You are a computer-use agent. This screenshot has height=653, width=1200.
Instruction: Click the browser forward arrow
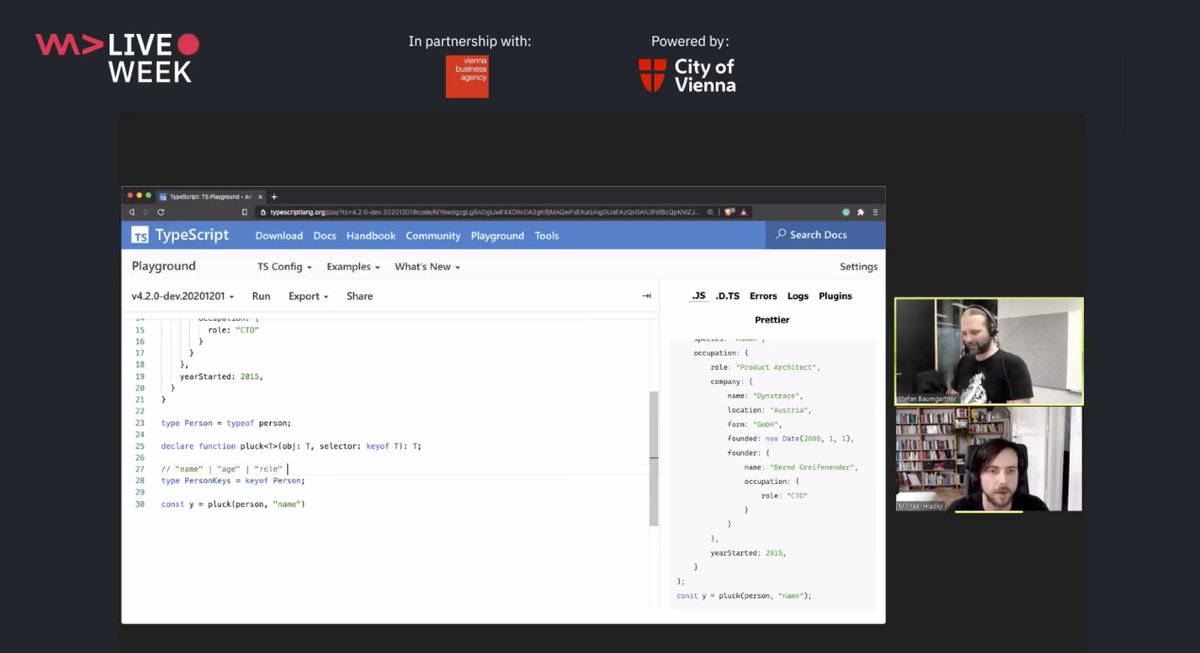point(146,212)
